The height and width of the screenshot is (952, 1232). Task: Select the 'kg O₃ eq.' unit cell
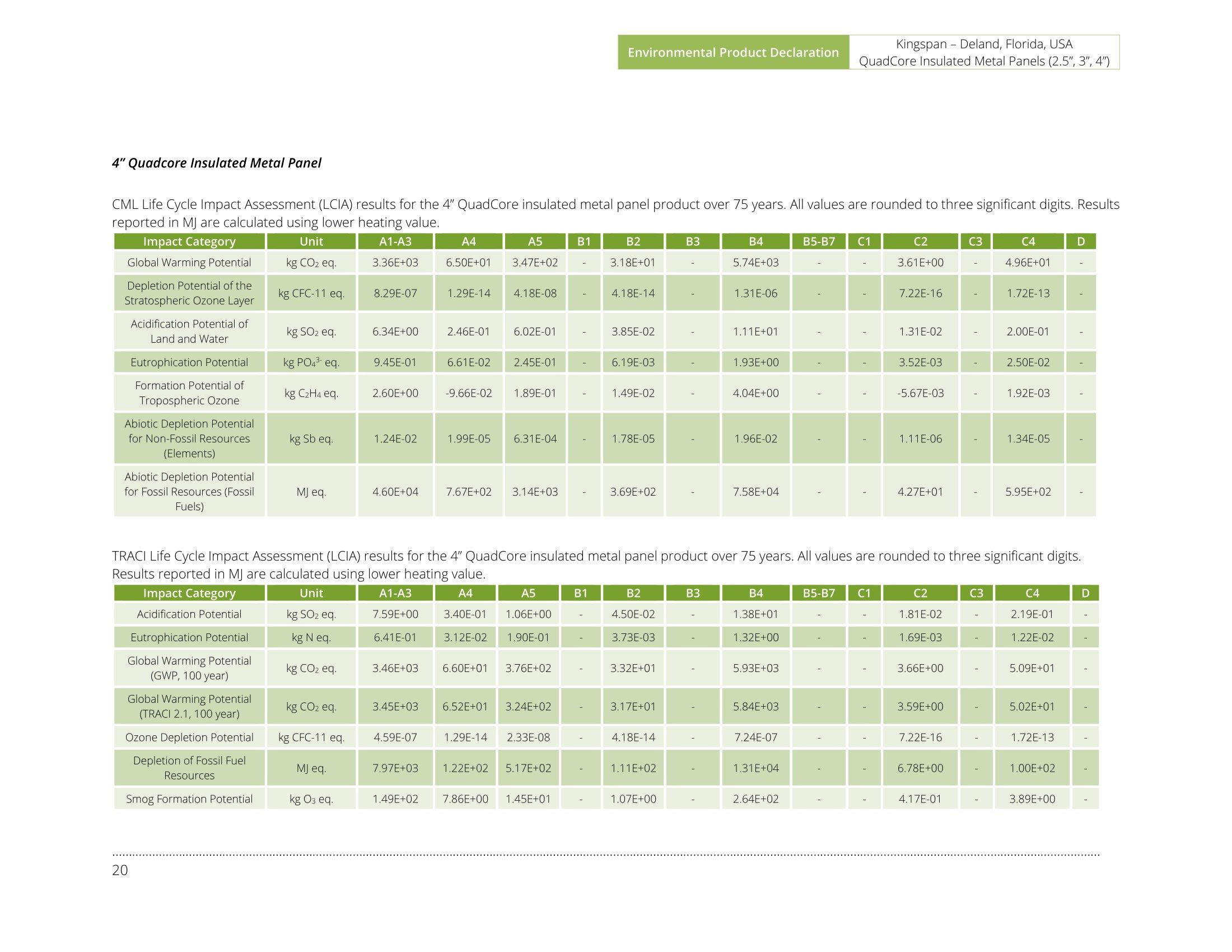[311, 799]
